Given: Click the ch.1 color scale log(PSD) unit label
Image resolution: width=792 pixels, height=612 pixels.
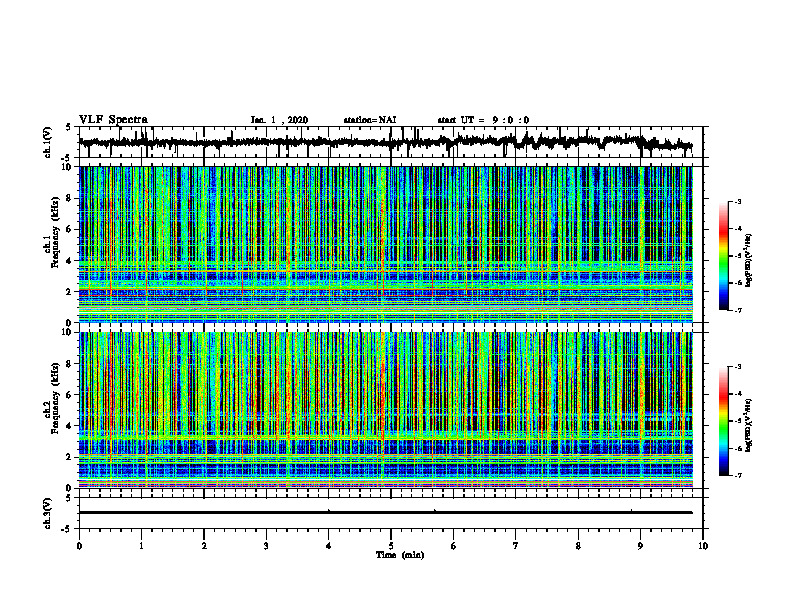Looking at the screenshot, I should click(750, 260).
